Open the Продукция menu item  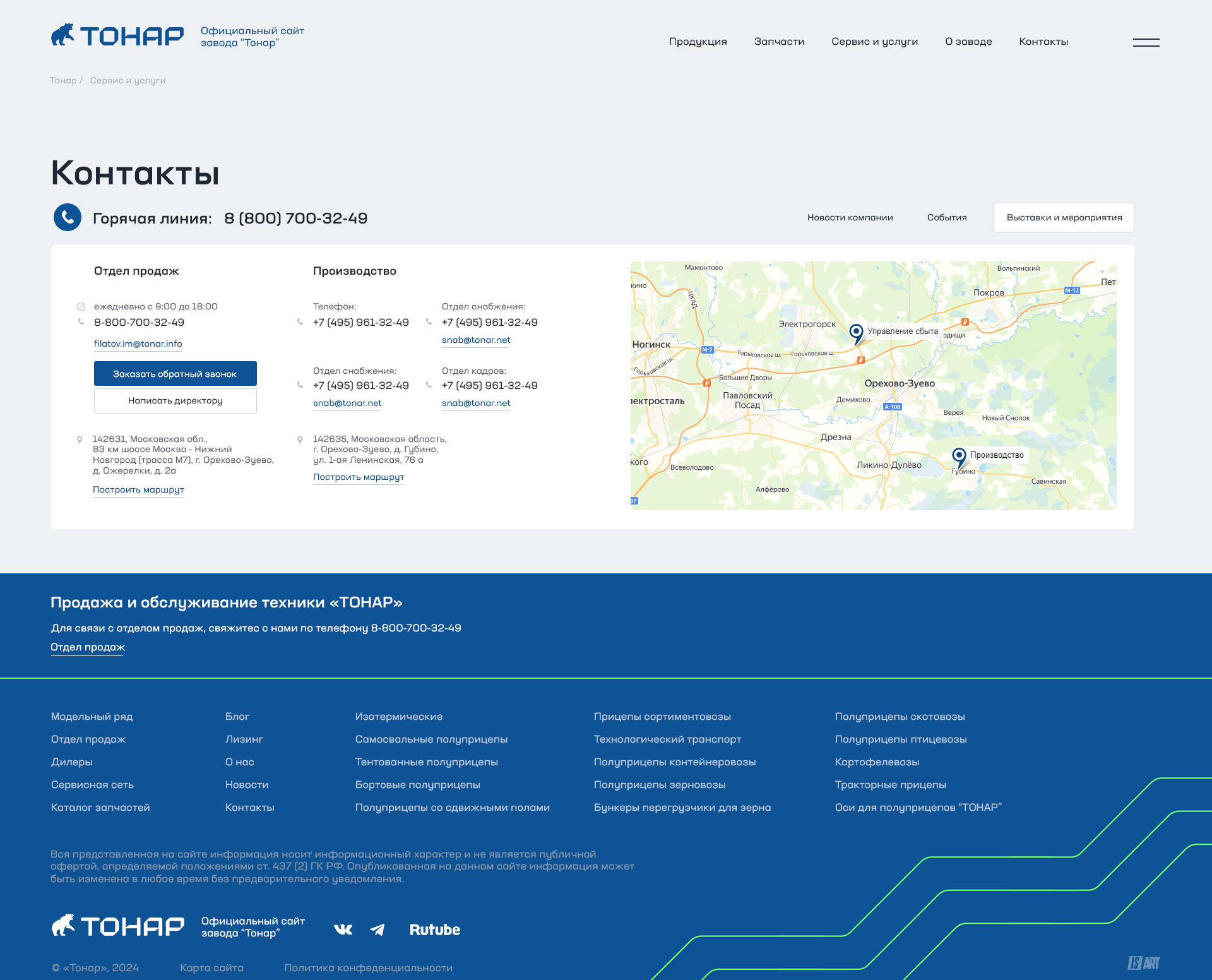pyautogui.click(x=698, y=42)
